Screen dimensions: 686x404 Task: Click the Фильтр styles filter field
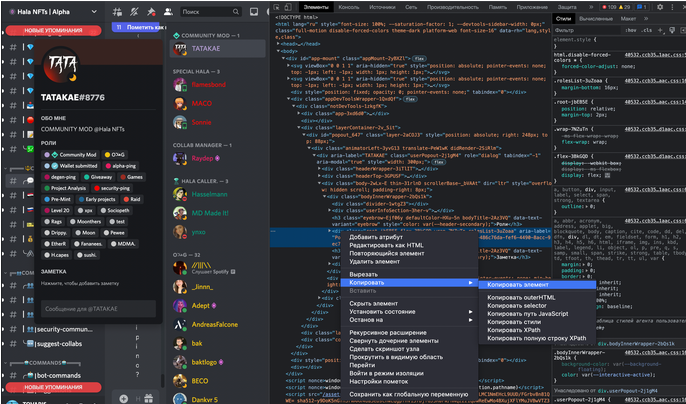(x=586, y=30)
